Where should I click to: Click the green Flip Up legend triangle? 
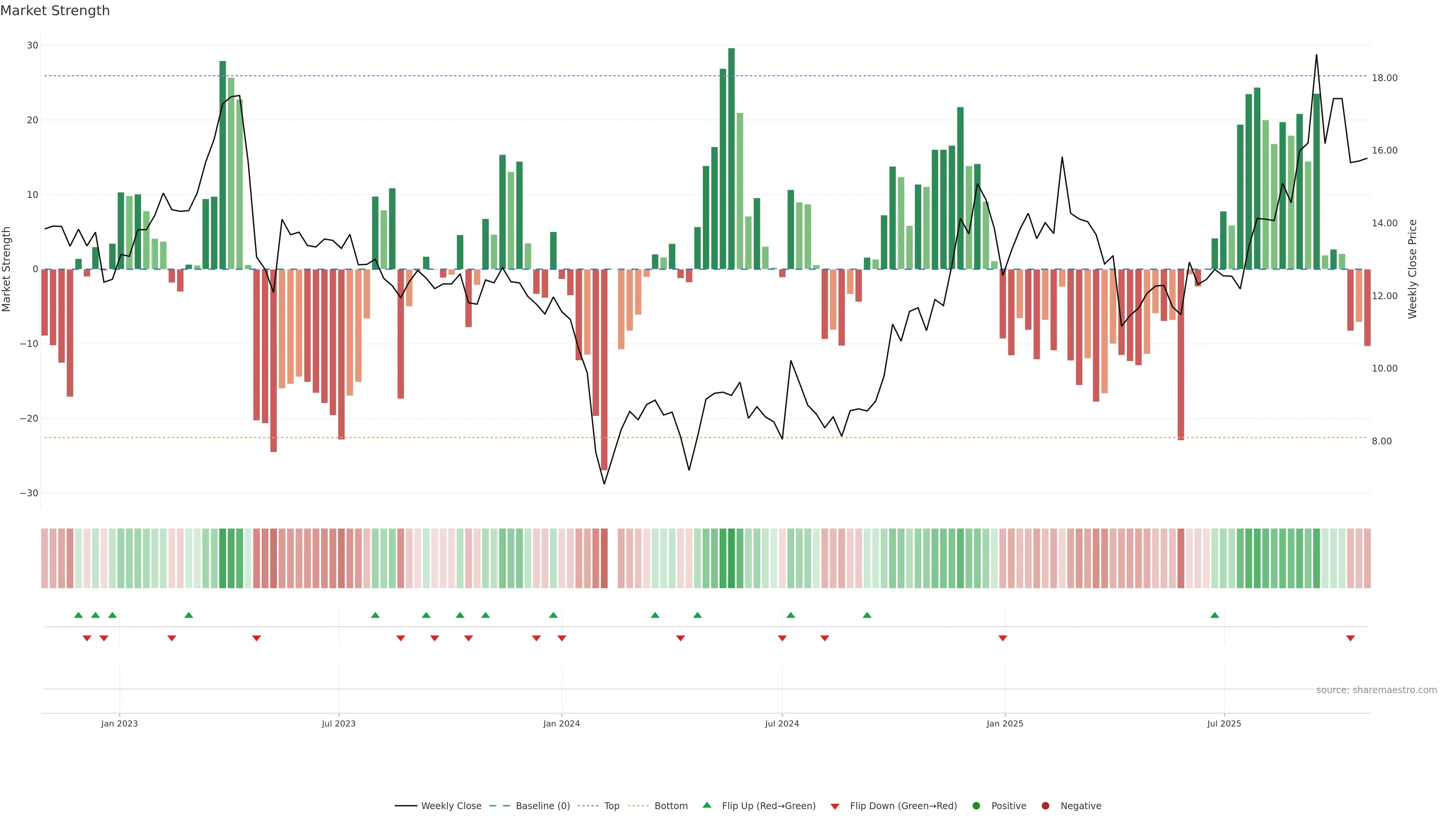pyautogui.click(x=706, y=805)
